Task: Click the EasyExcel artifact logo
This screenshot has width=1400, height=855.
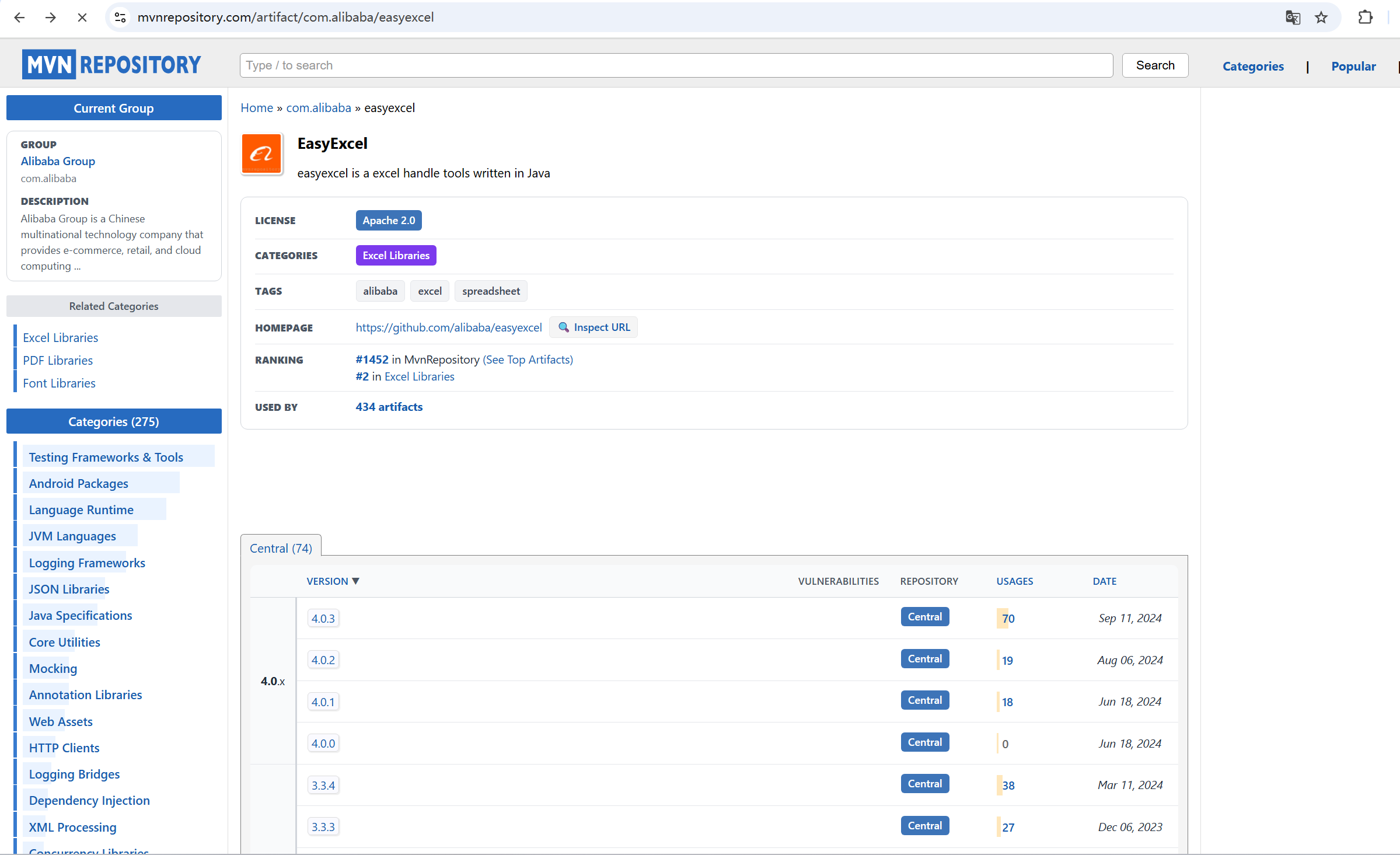Action: pyautogui.click(x=262, y=153)
